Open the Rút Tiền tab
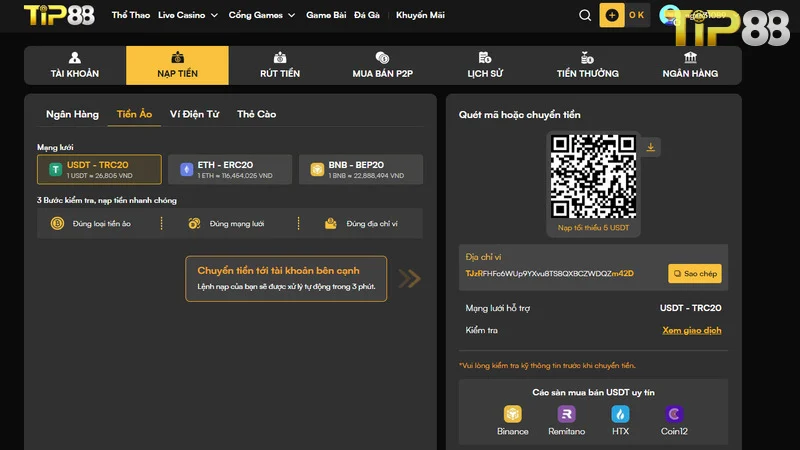This screenshot has height=450, width=800. (280, 65)
